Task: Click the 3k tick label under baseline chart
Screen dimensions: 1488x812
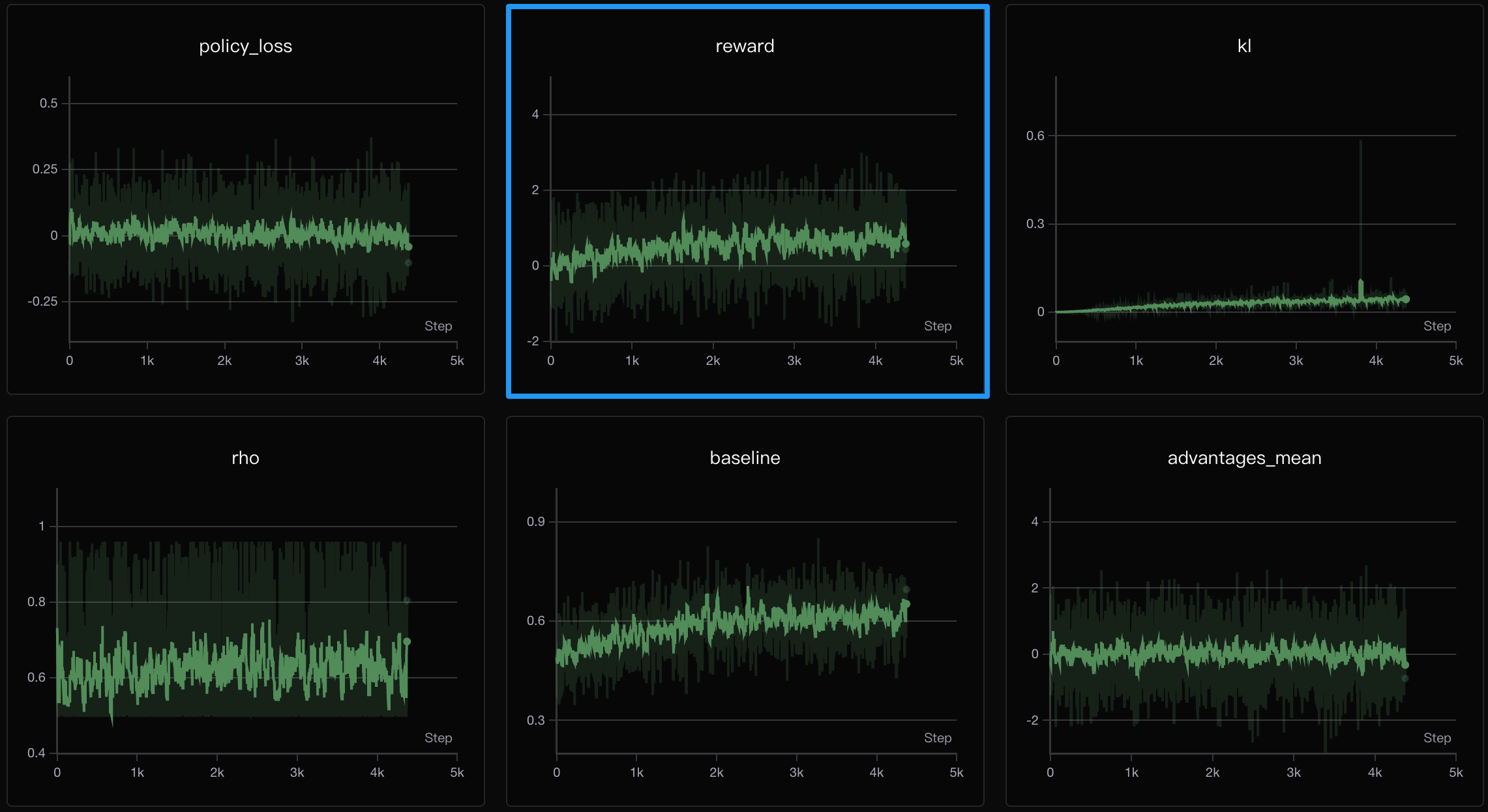Action: coord(796,773)
